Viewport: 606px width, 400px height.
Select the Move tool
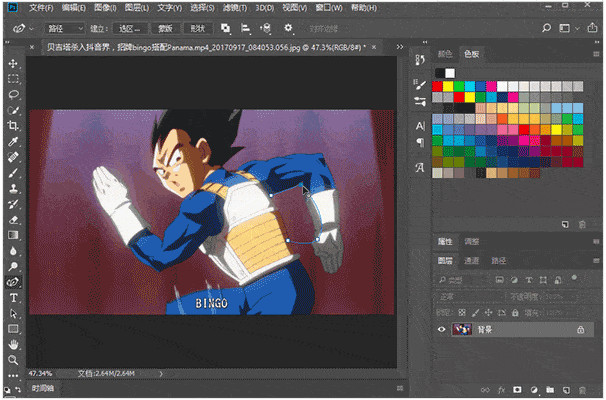click(13, 62)
